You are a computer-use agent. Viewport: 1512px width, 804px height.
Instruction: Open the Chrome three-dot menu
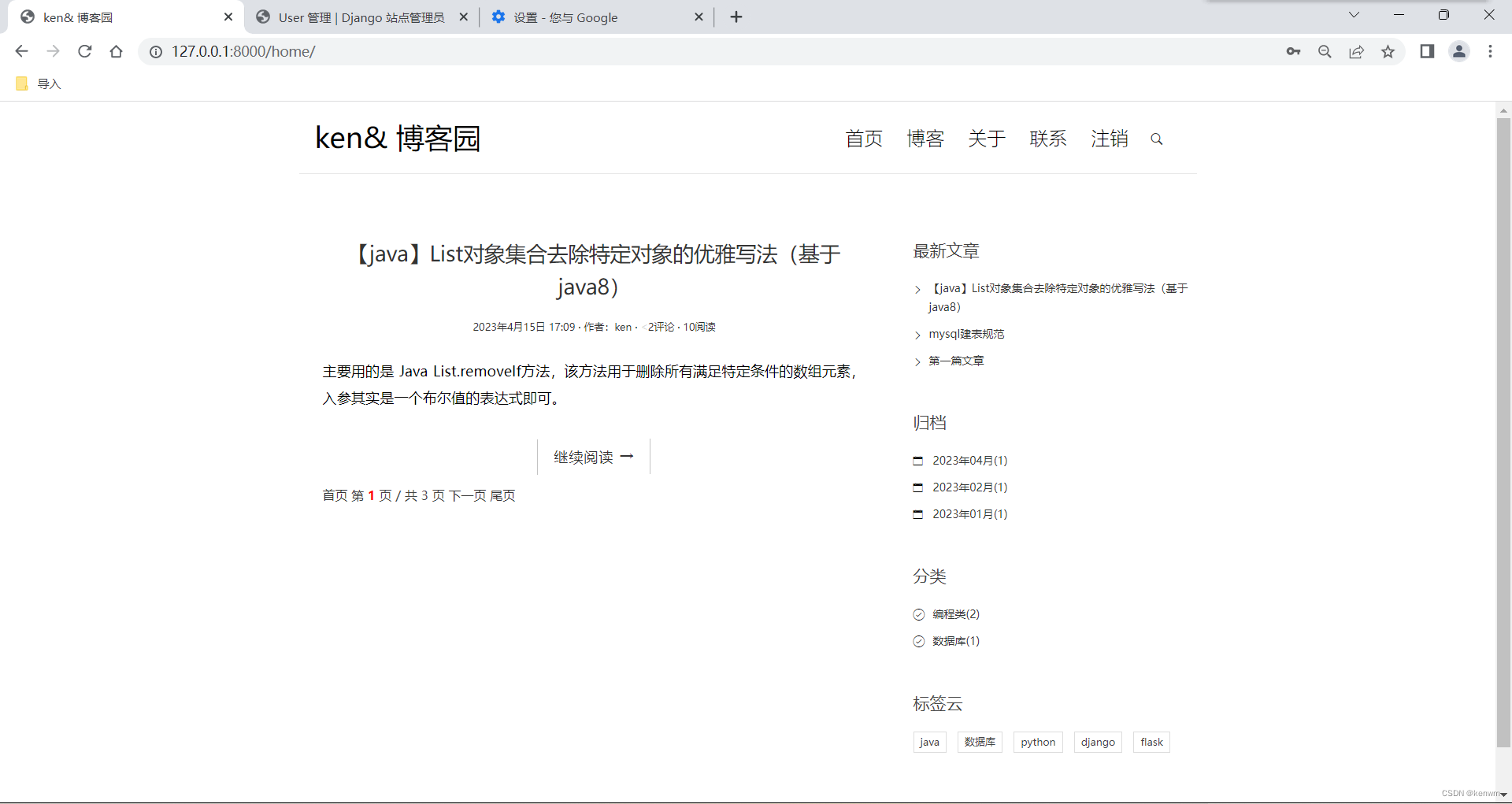tap(1490, 51)
